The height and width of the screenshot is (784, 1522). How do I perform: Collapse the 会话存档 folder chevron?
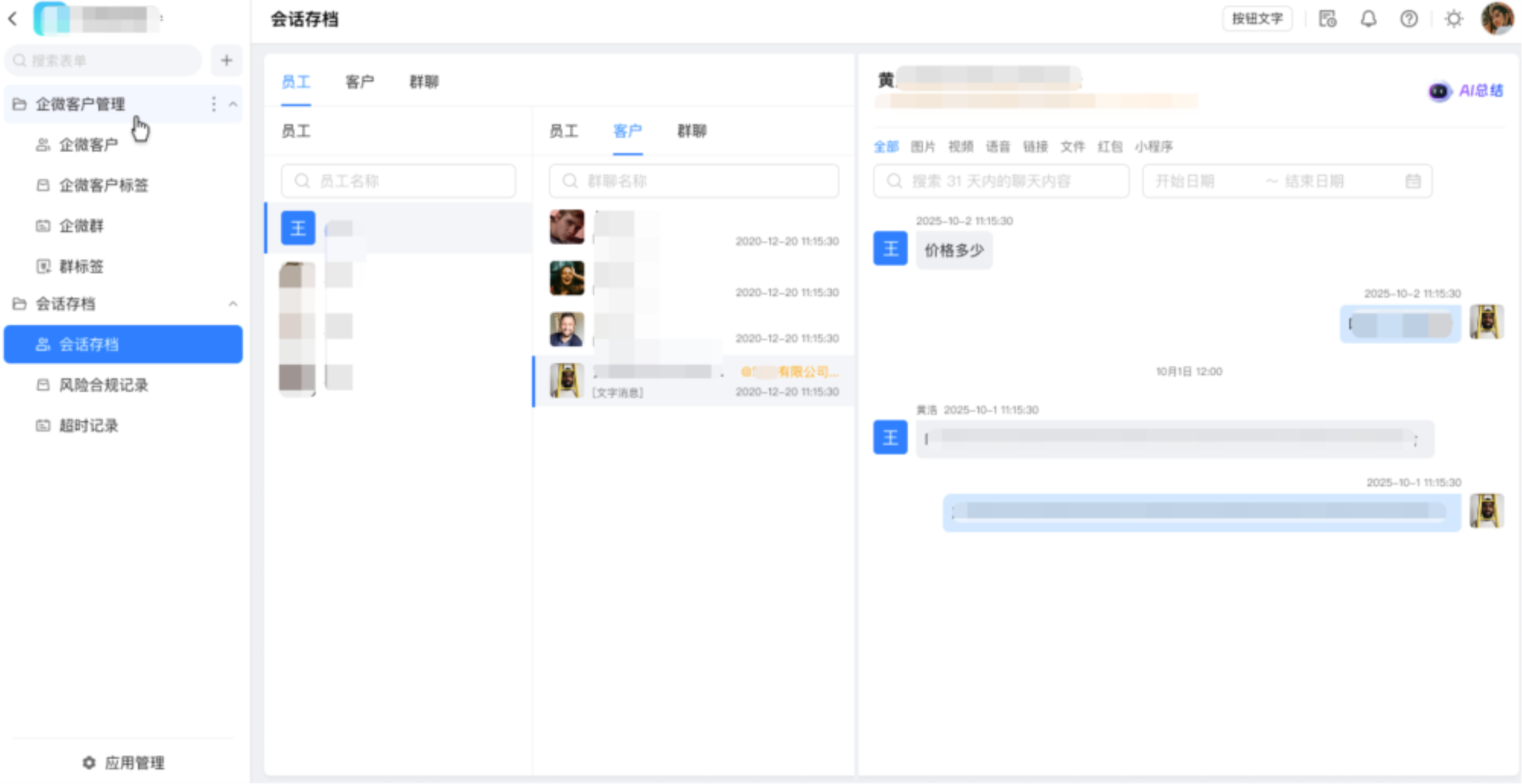pos(233,304)
